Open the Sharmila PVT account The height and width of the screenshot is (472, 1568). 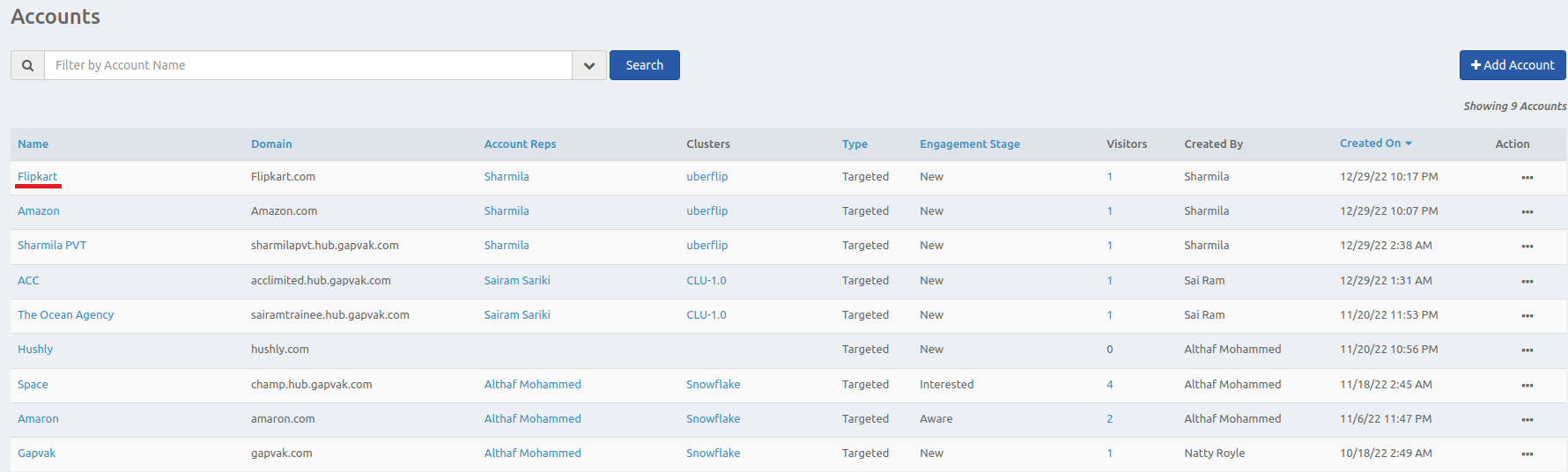click(52, 246)
